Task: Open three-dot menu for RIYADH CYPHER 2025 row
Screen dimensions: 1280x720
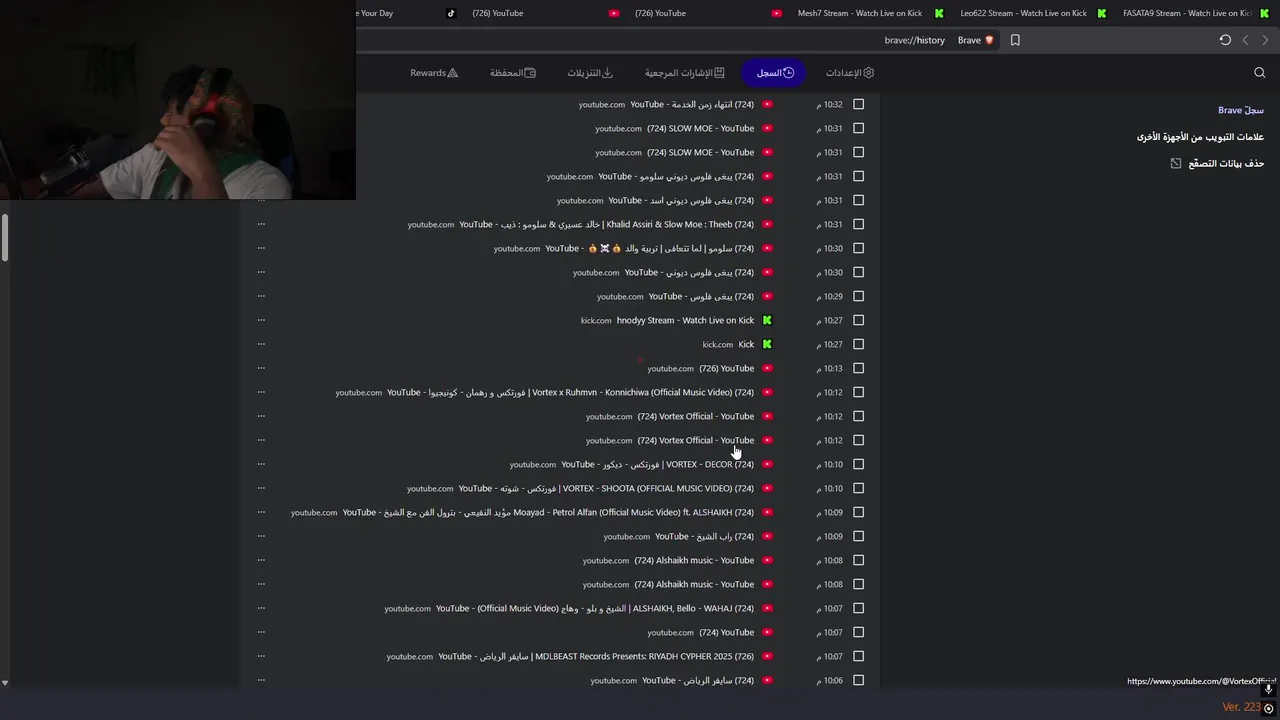Action: pyautogui.click(x=261, y=656)
